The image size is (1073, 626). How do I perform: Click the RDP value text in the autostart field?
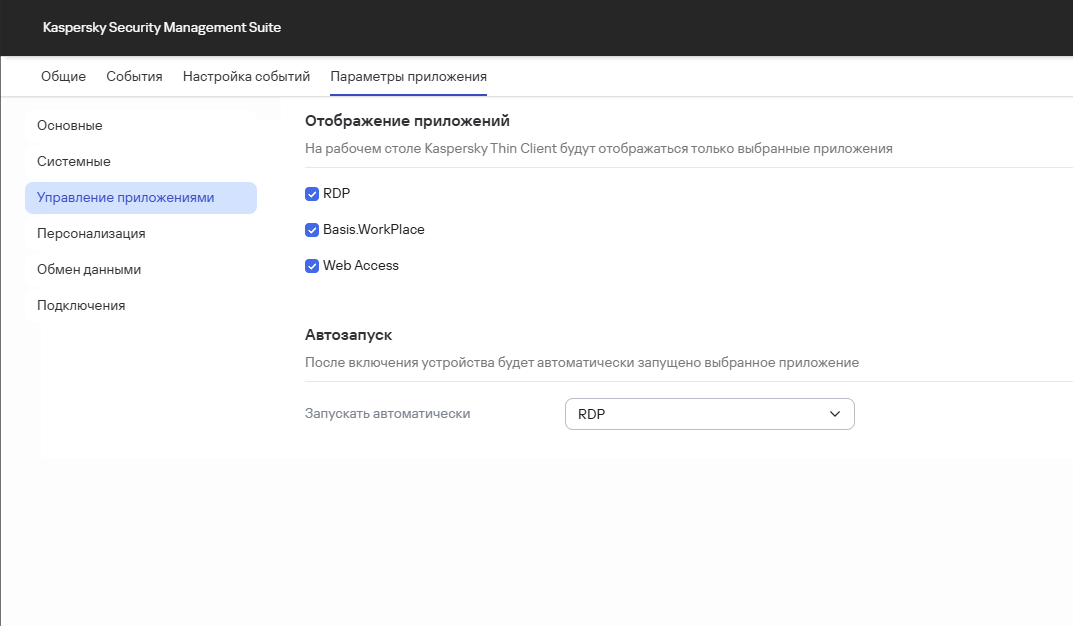click(592, 414)
